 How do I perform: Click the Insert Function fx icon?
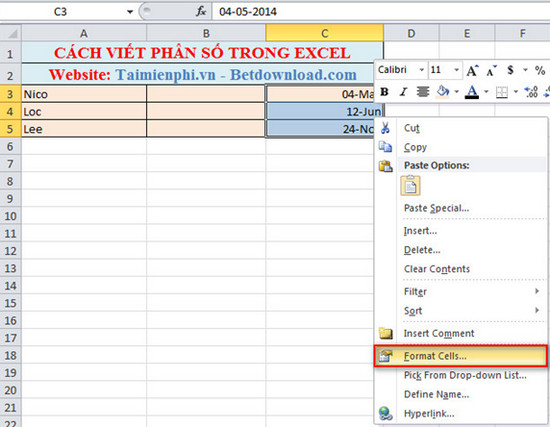(201, 12)
